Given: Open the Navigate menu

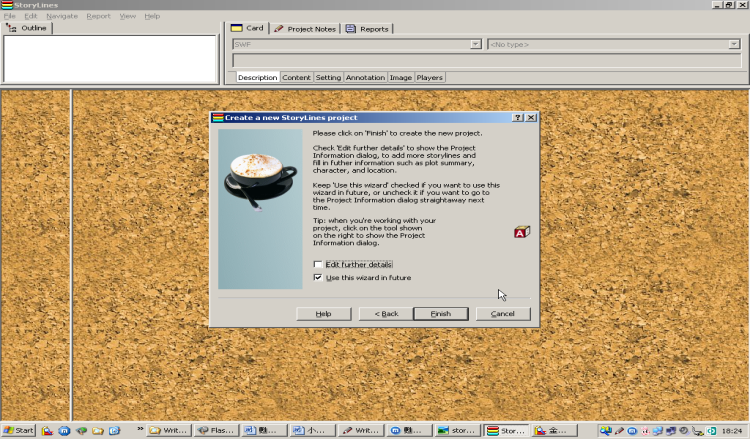Looking at the screenshot, I should (x=62, y=16).
